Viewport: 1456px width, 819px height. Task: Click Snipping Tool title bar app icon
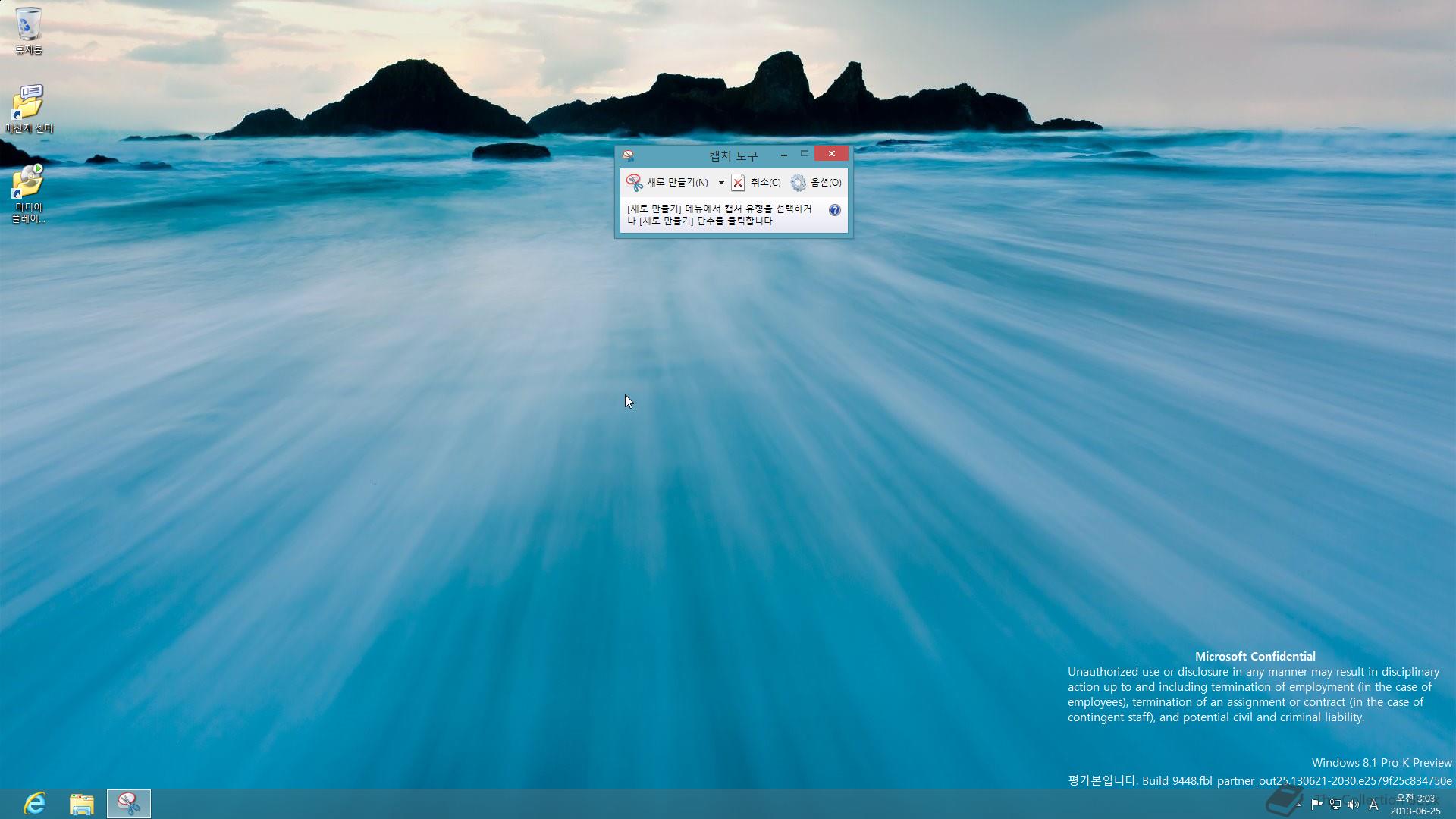tap(628, 155)
